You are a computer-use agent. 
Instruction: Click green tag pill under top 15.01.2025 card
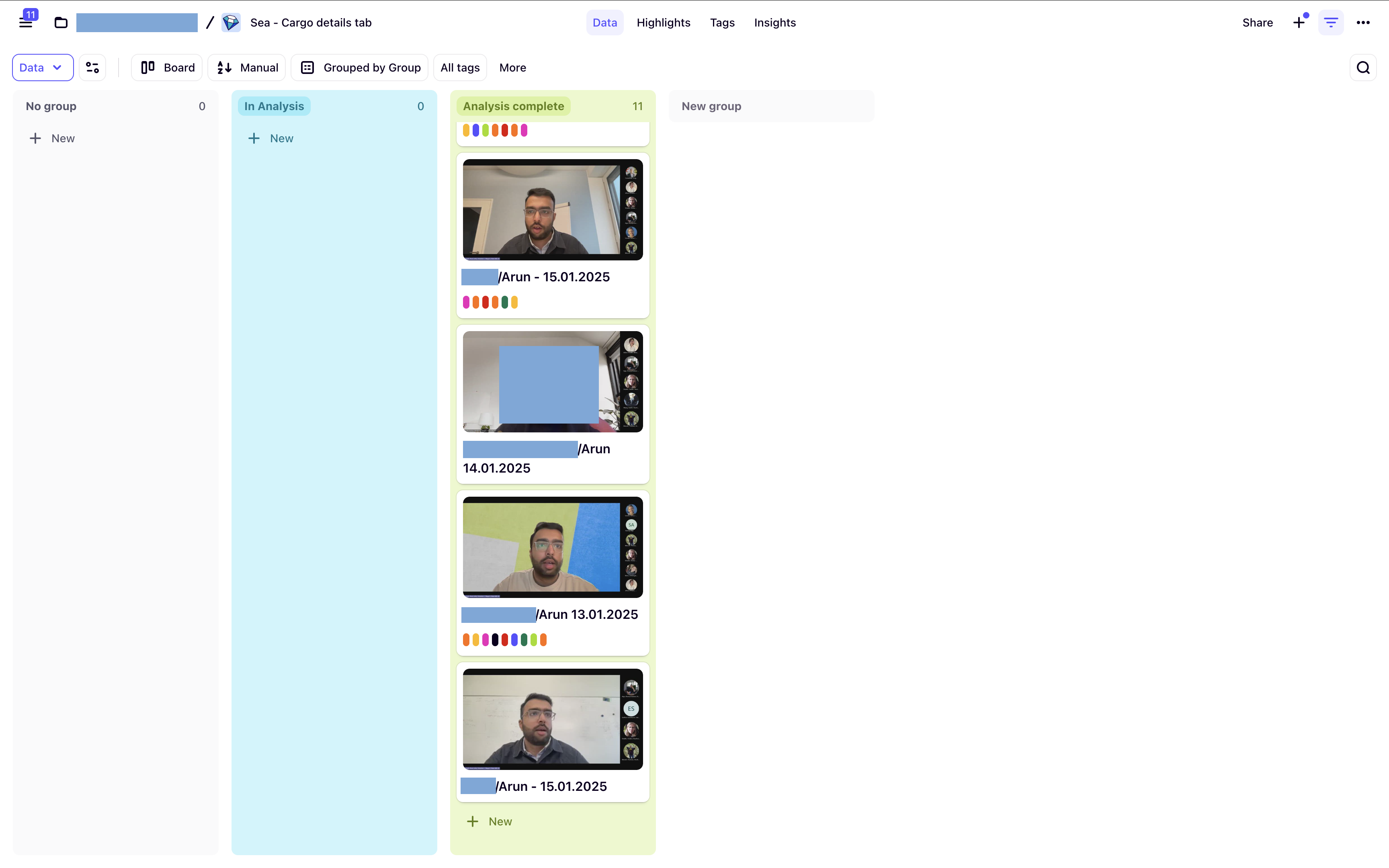pos(504,302)
